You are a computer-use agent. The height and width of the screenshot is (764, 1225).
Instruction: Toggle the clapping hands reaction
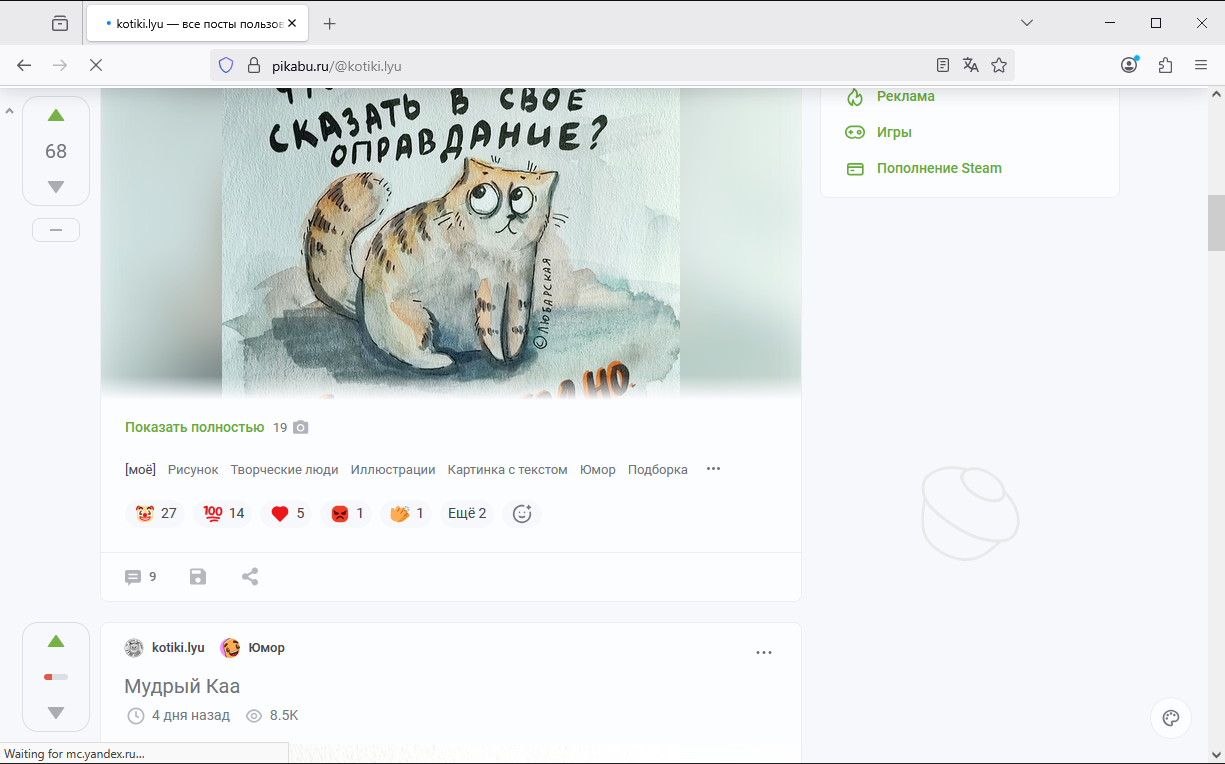pyautogui.click(x=406, y=513)
